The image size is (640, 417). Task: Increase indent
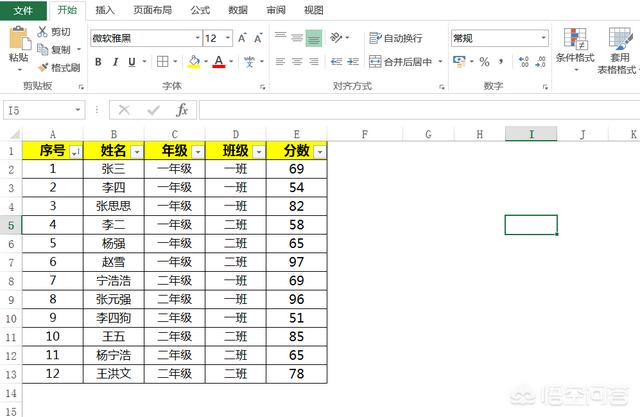353,62
